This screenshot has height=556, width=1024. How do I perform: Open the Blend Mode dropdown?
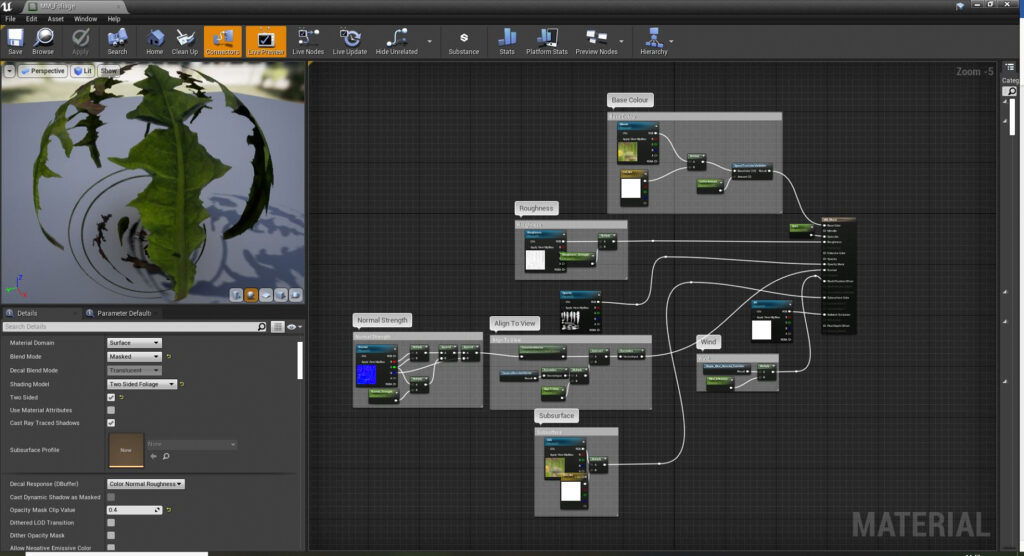pos(134,356)
